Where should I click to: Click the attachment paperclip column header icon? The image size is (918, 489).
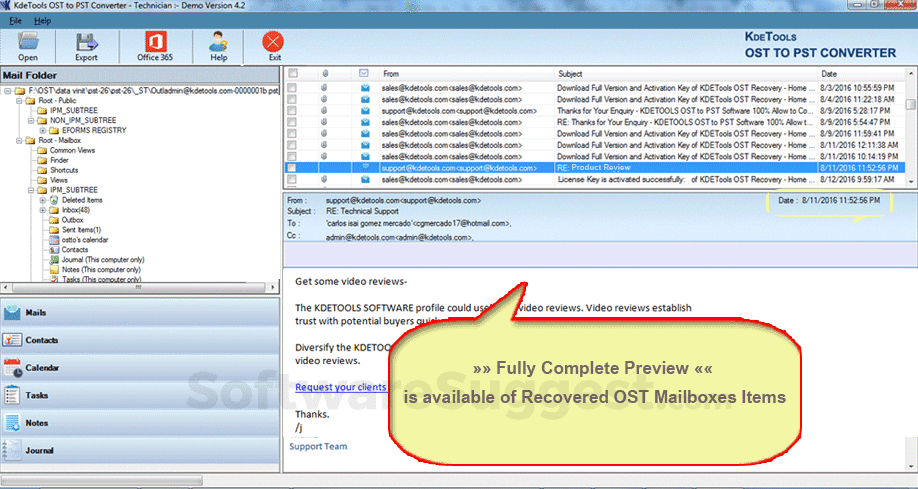325,74
